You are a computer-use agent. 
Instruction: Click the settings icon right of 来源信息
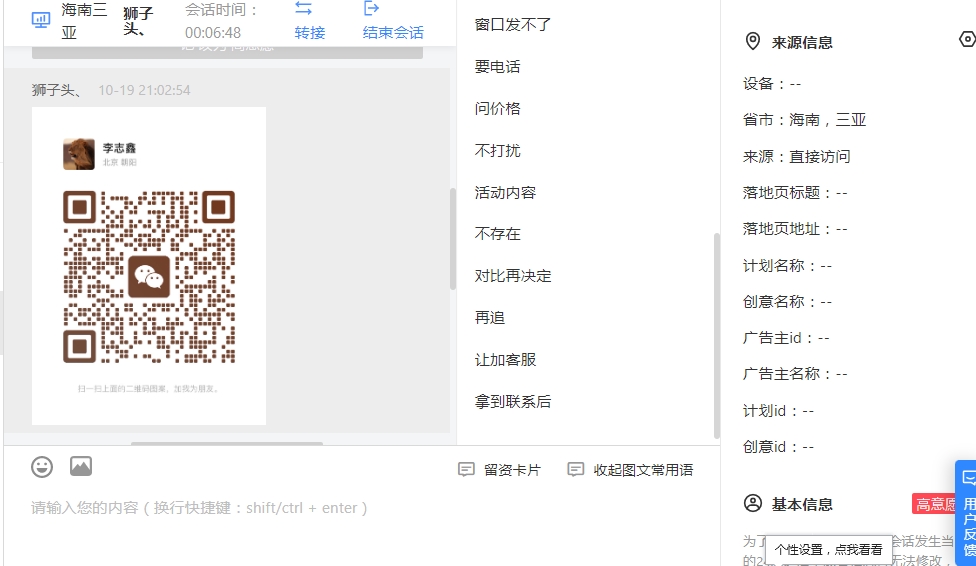(x=967, y=39)
